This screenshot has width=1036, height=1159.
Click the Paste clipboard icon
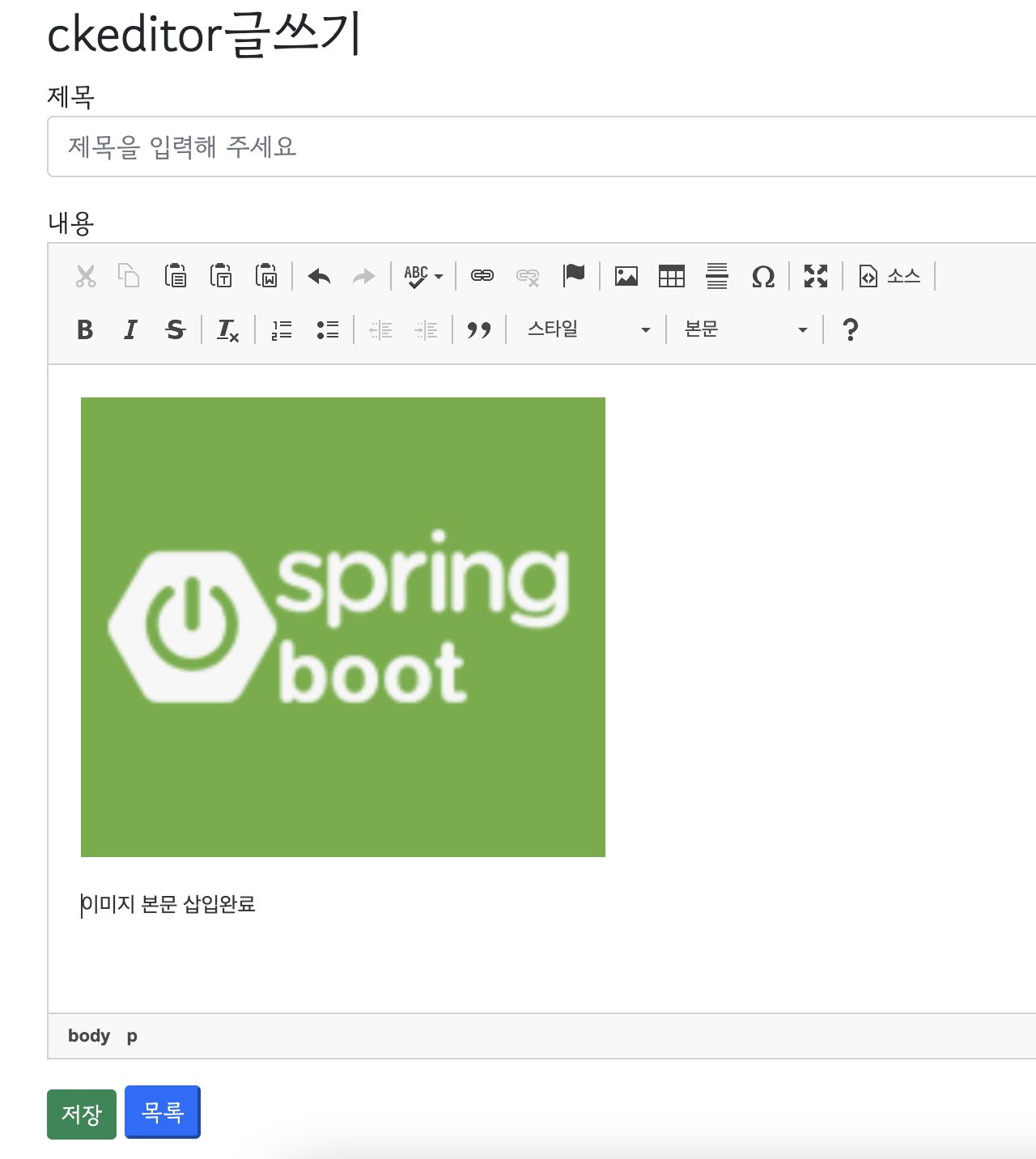(176, 276)
